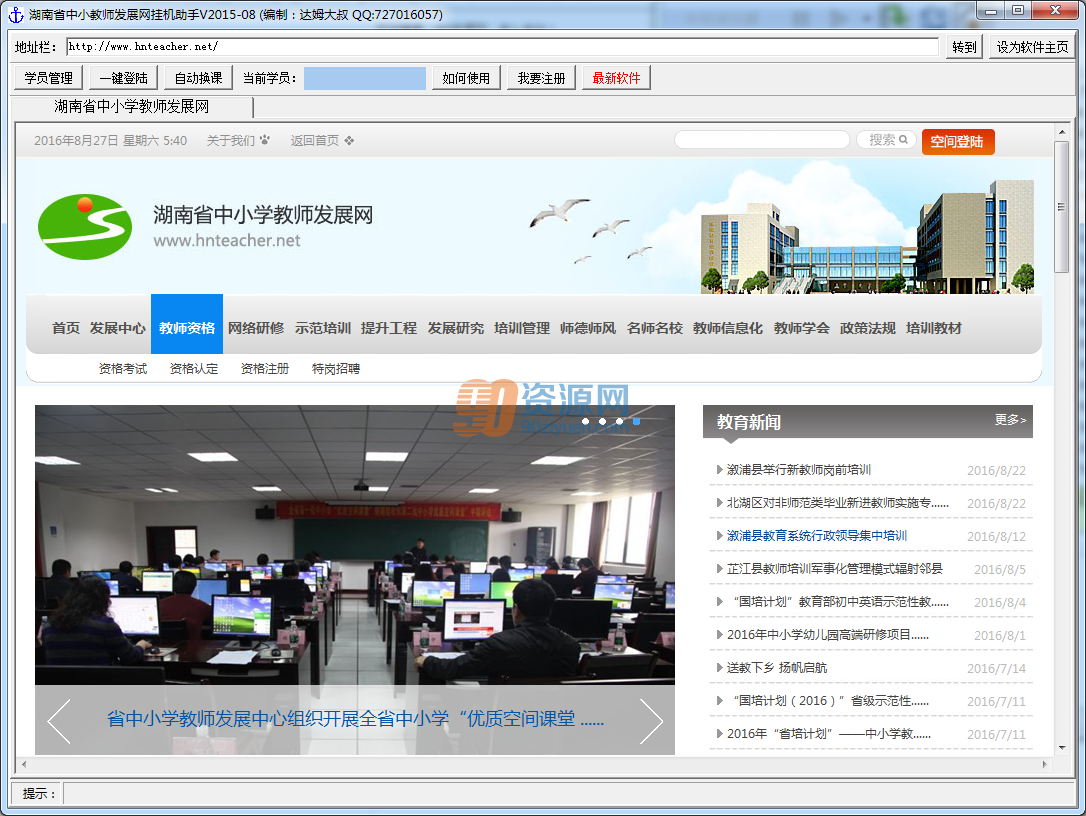Screen dimensions: 1086x816
Task: Focus the address bar URL field
Action: [x=502, y=47]
